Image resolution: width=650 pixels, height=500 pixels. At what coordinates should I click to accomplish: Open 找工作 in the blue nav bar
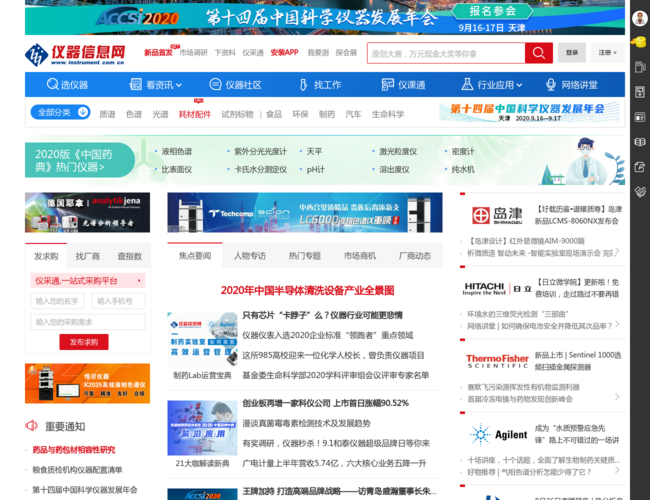[x=320, y=85]
